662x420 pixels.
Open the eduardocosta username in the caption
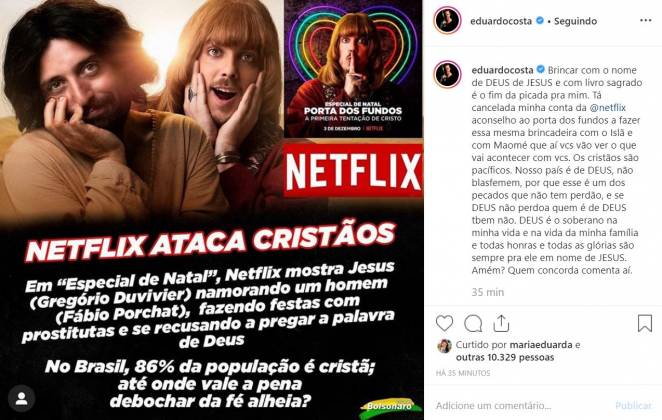[502, 70]
